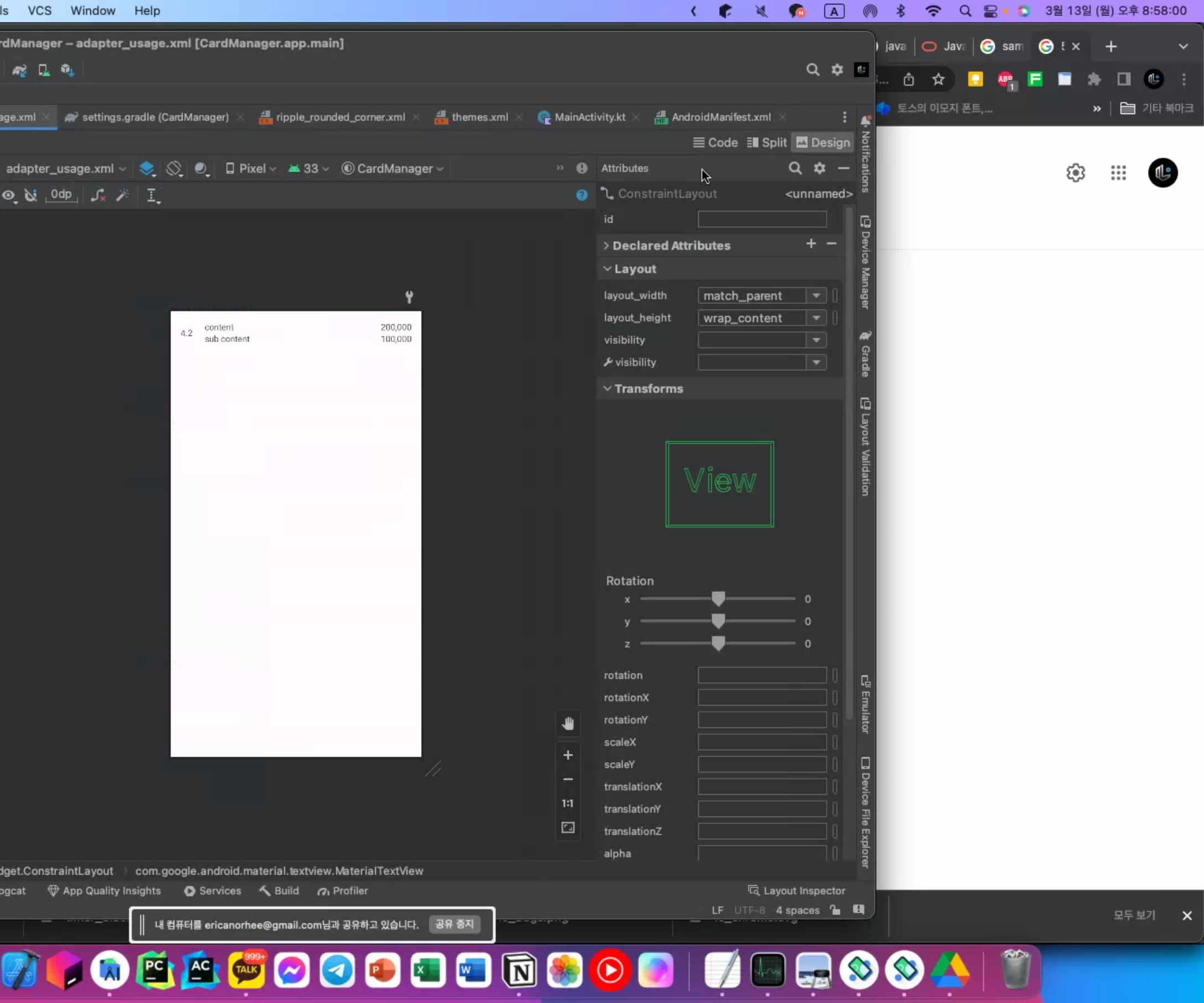This screenshot has height=1003, width=1204.
Task: Click the id input field
Action: point(761,219)
